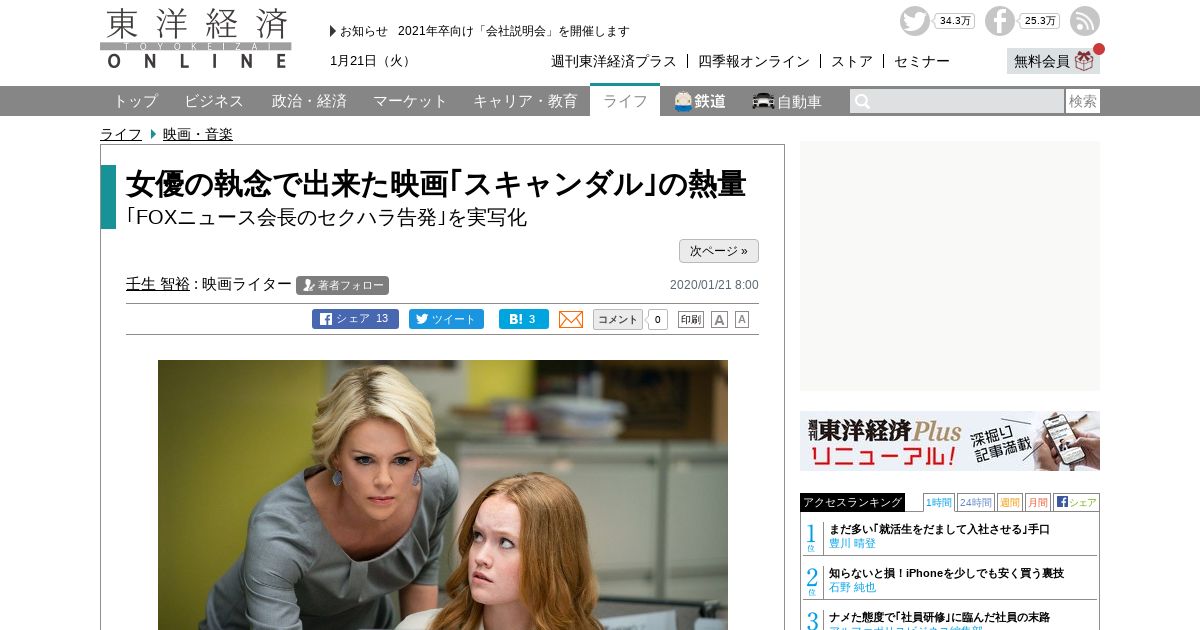
Task: Click the 週刊東洋経済Plus renewal banner
Action: pos(950,441)
